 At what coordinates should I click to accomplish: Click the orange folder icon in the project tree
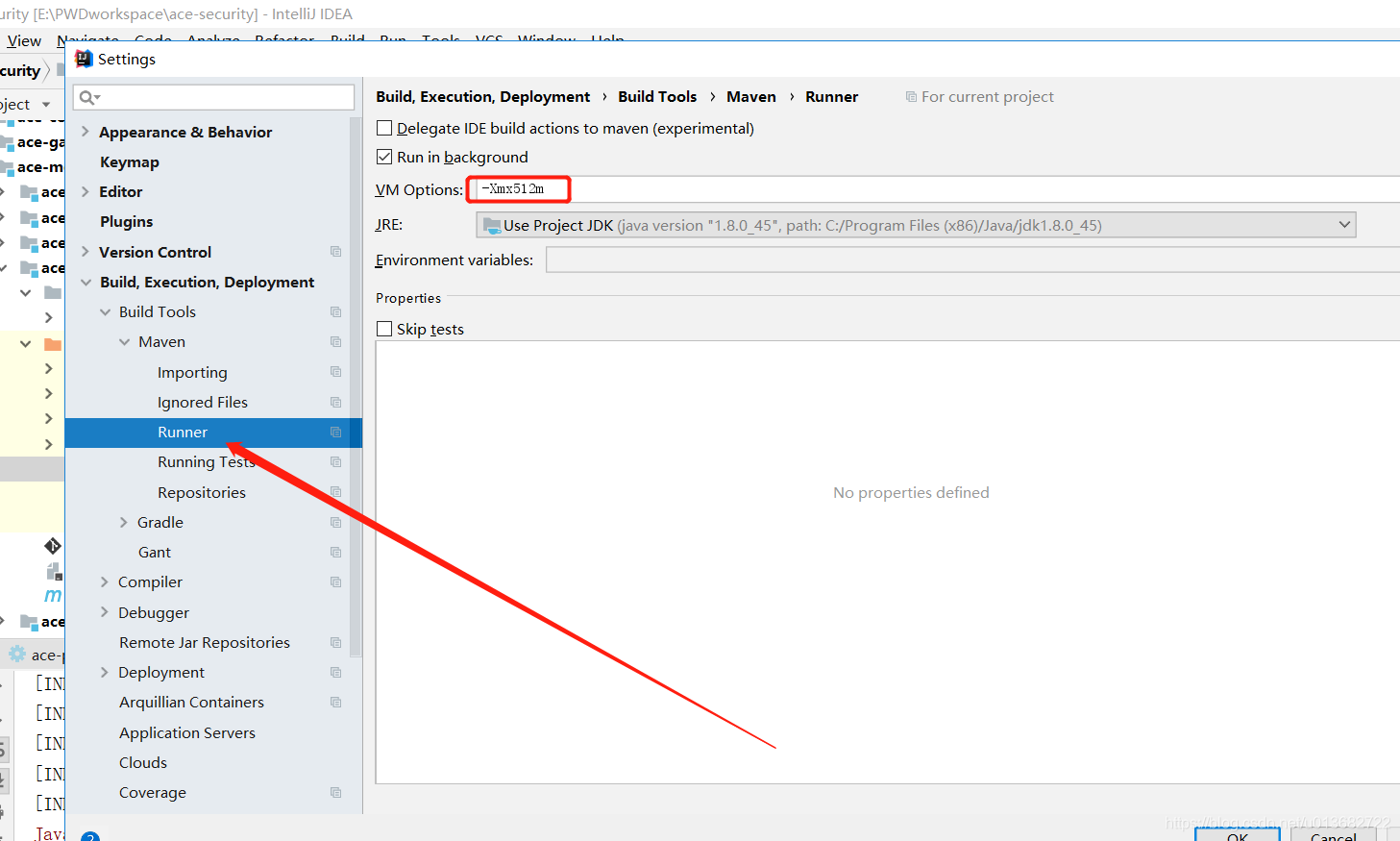pos(53,344)
